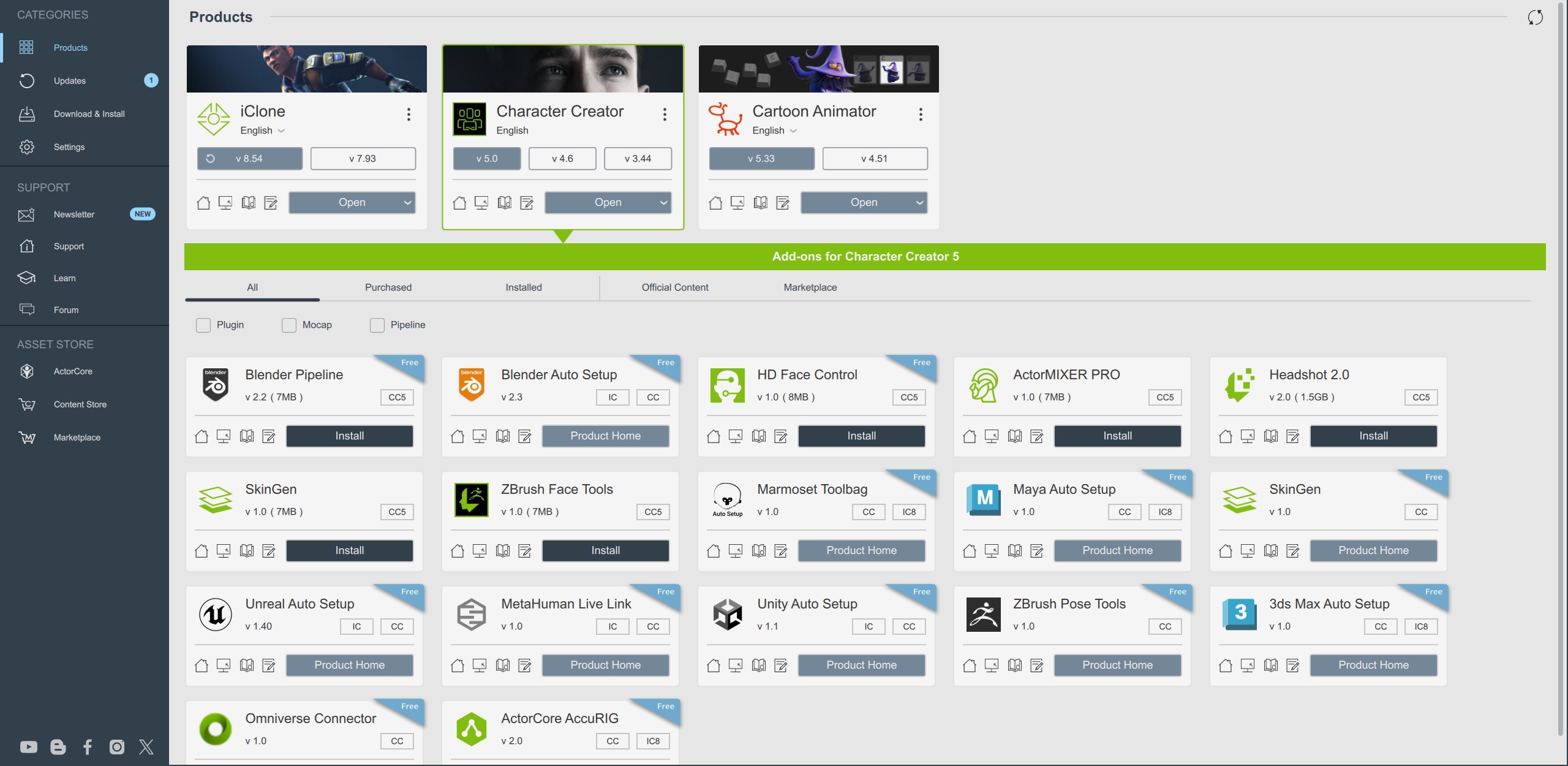Click the tutorial monitor icon under Cartoon Animator
This screenshot has width=1568, height=766.
pos(737,203)
